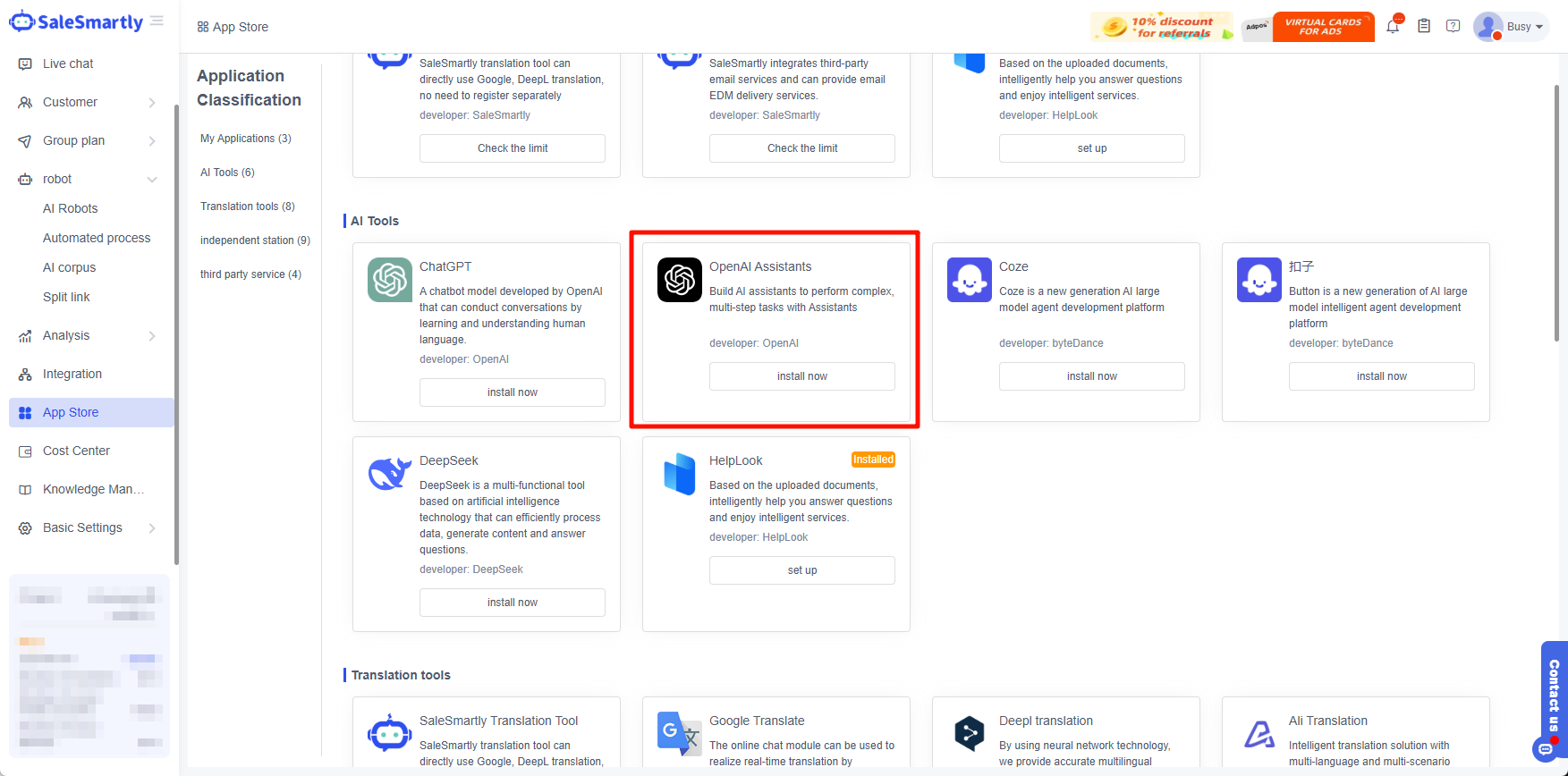This screenshot has height=776, width=1568.
Task: Install ChatGPT with install now
Action: click(x=513, y=392)
